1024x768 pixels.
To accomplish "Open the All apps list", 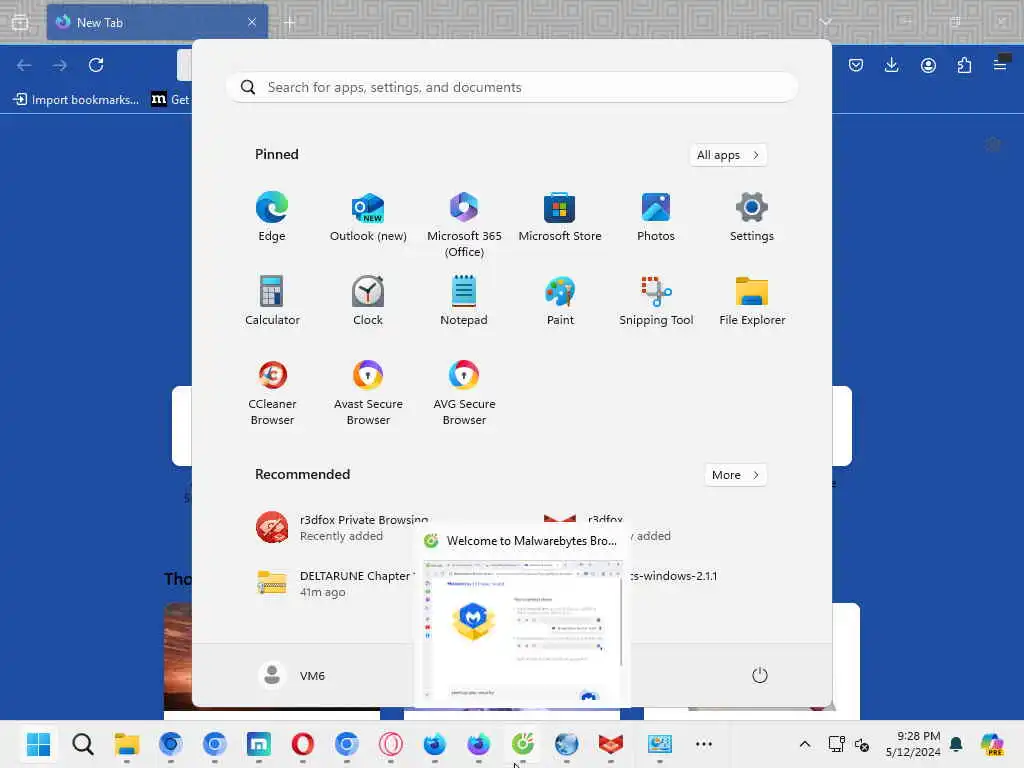I will tap(728, 155).
